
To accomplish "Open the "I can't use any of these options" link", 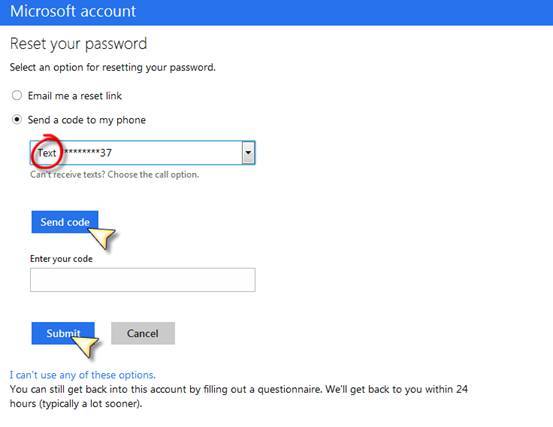I will pos(83,375).
